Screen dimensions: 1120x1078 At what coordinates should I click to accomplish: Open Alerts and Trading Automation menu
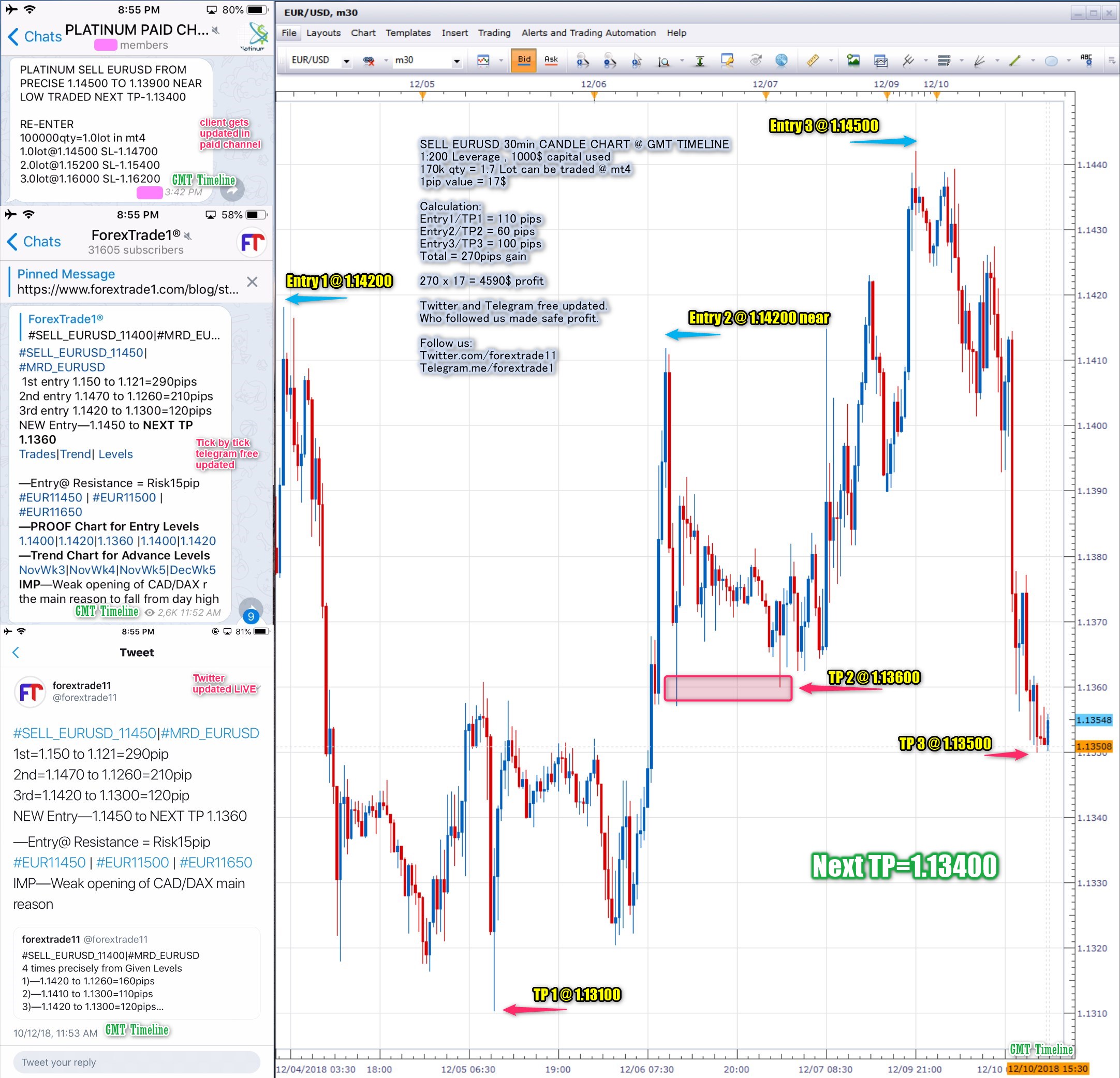pyautogui.click(x=588, y=33)
